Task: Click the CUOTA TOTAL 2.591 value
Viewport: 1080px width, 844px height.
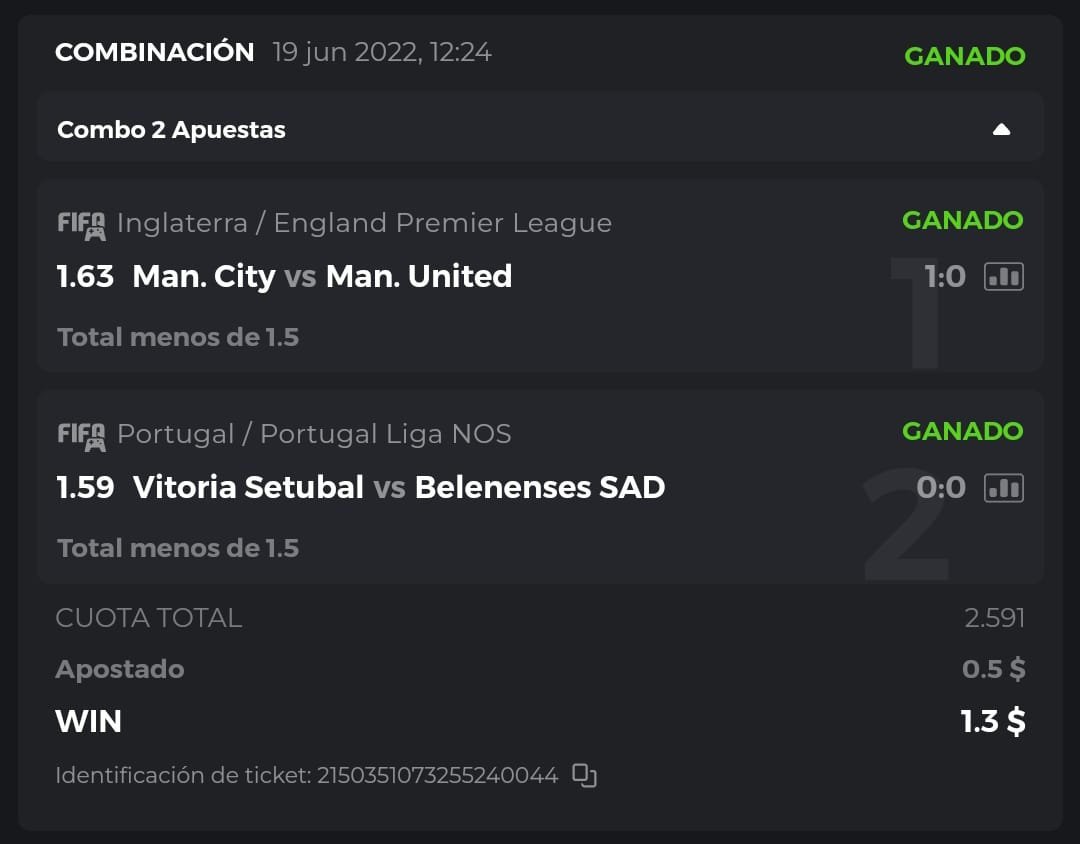Action: pyautogui.click(x=994, y=618)
